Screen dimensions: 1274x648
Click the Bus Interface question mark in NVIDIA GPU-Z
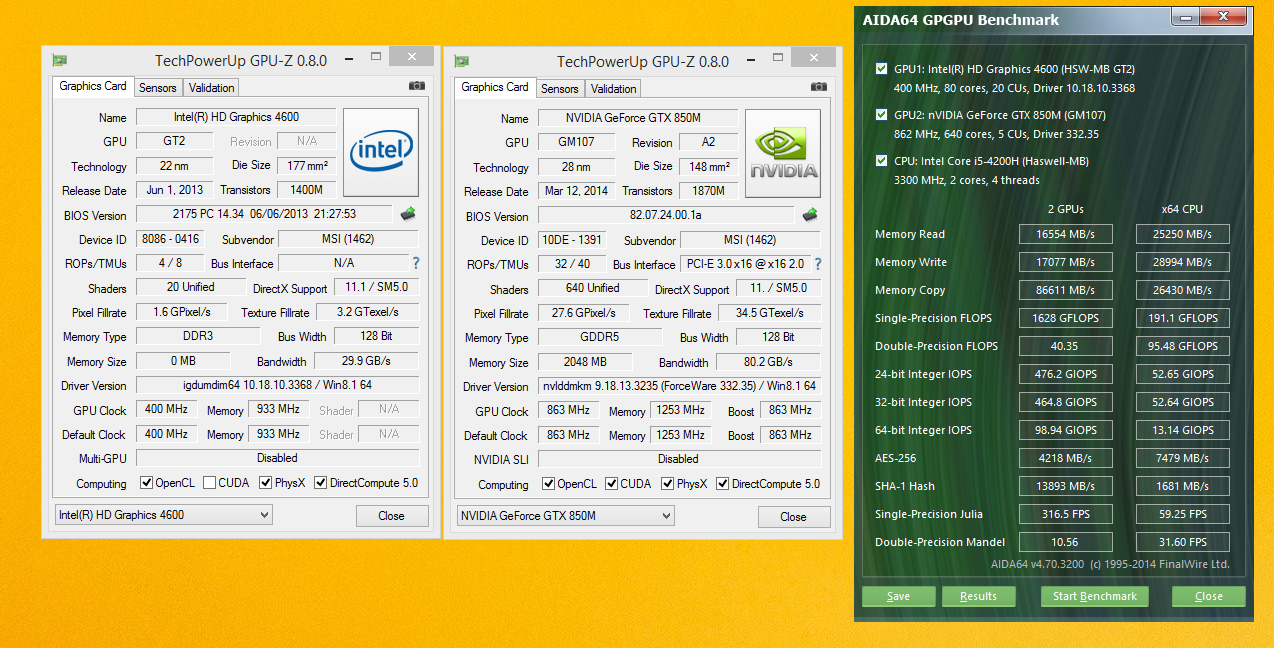[817, 264]
